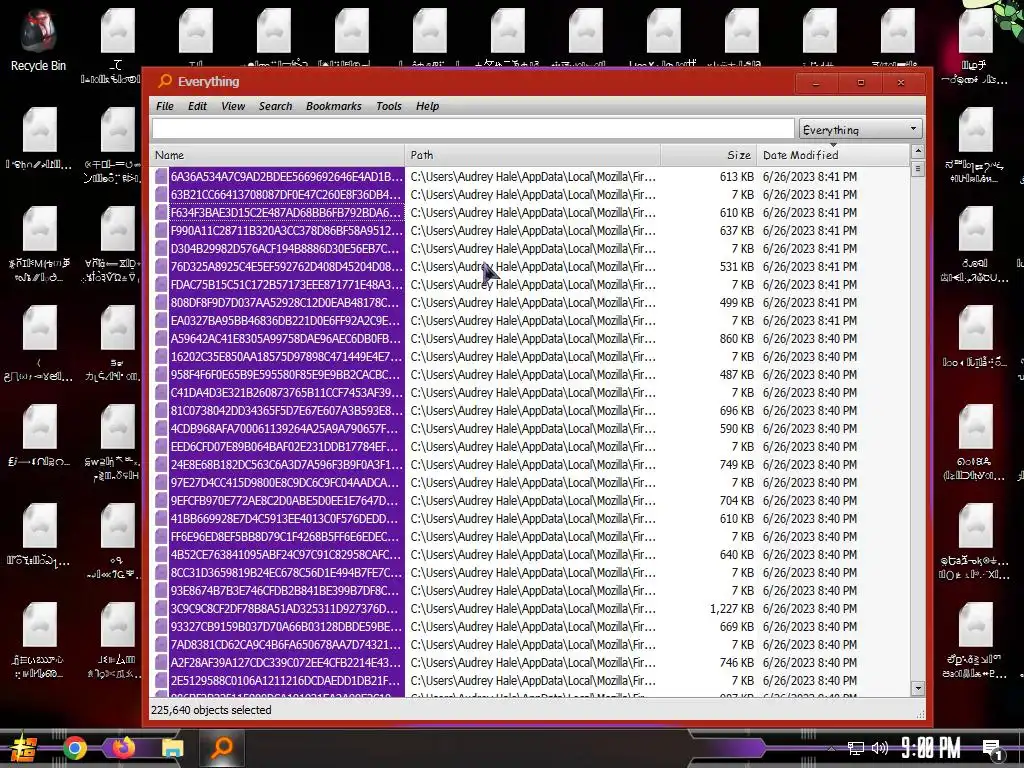Select file name 16202C35E850AA18575D97898C471449E4E7
The width and height of the screenshot is (1024, 768).
[x=287, y=357]
